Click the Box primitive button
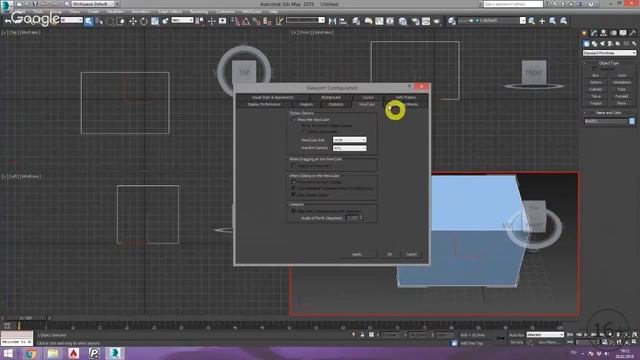The width and height of the screenshot is (640, 360). 596,76
